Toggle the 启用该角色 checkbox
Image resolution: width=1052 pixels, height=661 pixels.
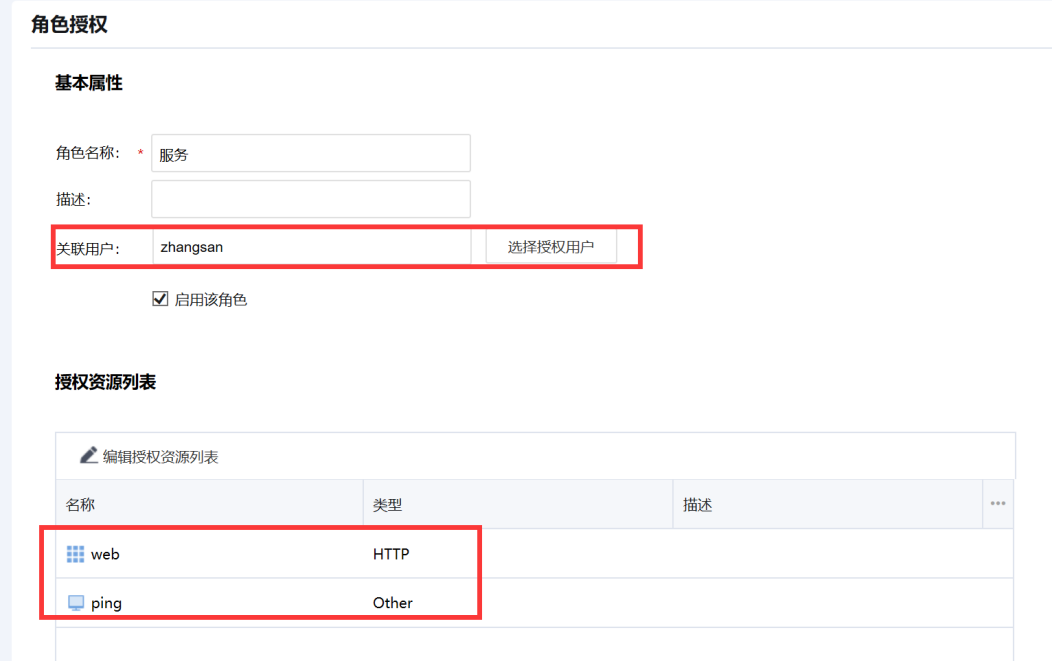click(x=160, y=299)
